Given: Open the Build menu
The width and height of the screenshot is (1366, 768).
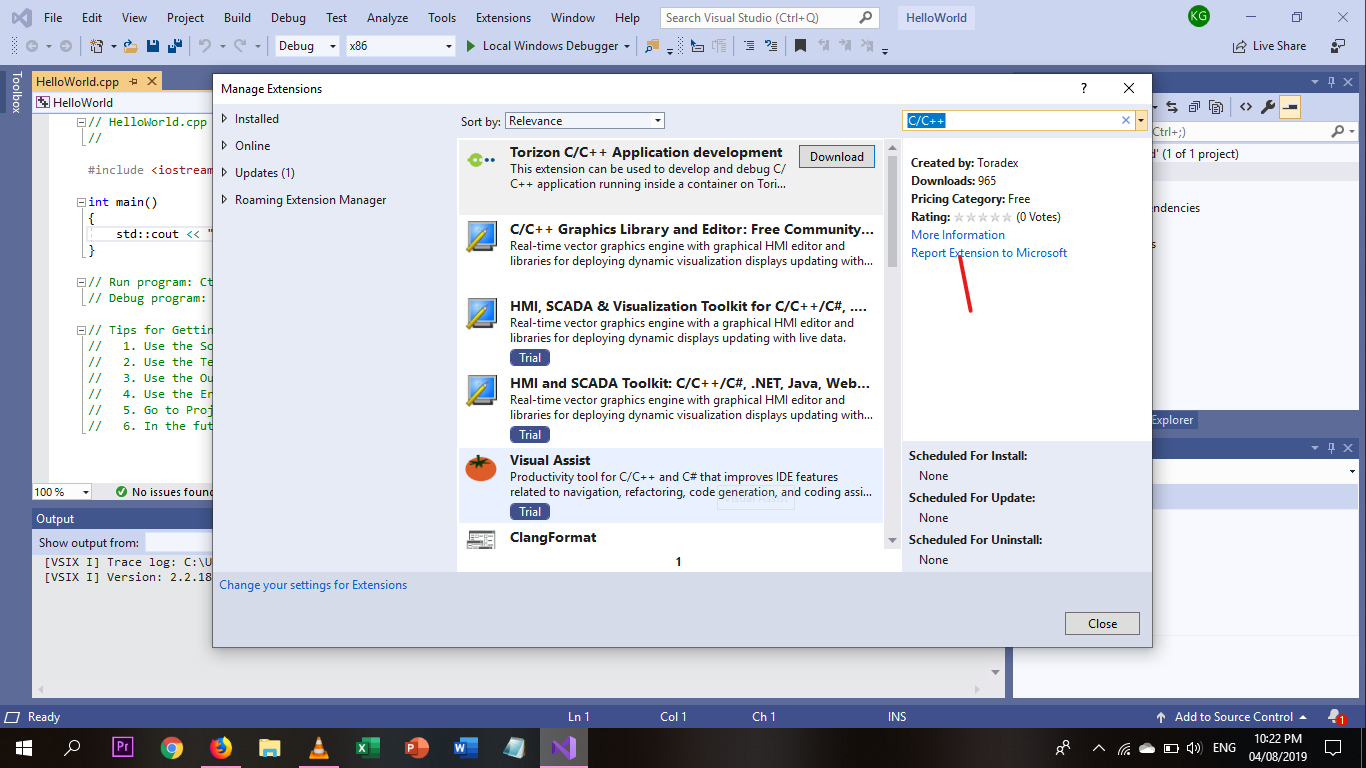Looking at the screenshot, I should click(x=237, y=18).
